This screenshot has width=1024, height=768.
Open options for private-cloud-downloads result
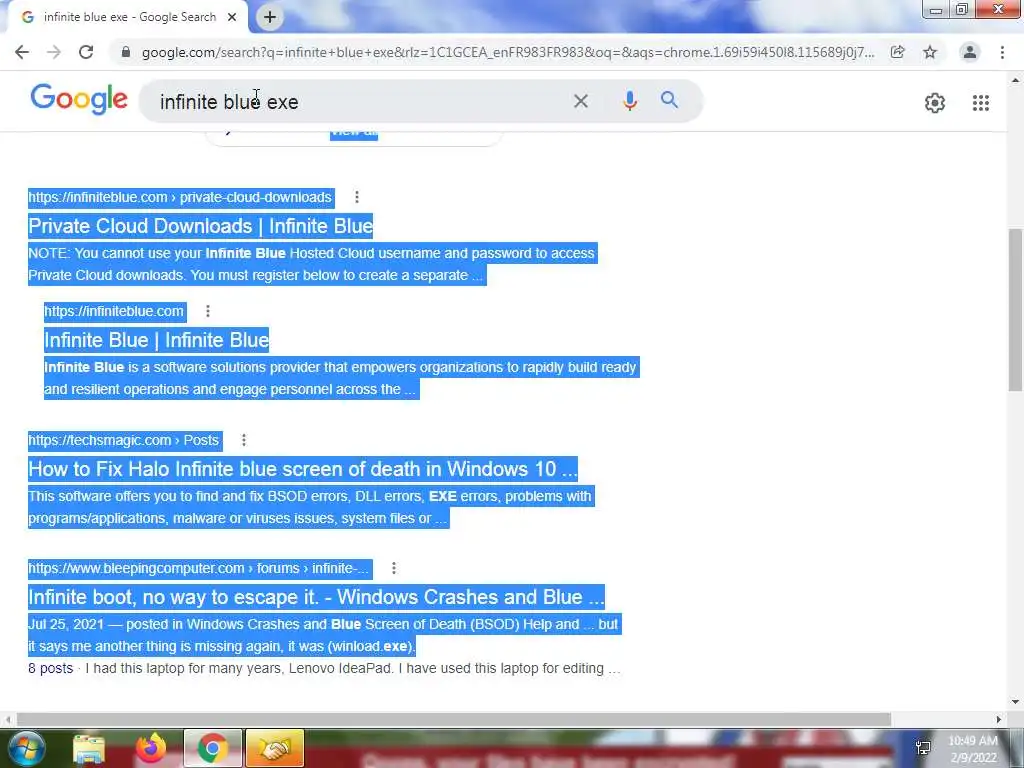[x=357, y=197]
